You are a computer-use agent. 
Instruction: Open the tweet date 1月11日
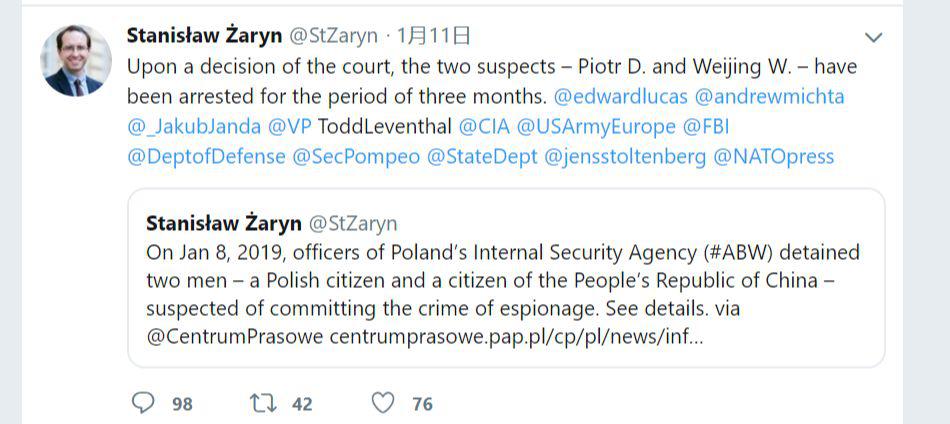[x=434, y=36]
